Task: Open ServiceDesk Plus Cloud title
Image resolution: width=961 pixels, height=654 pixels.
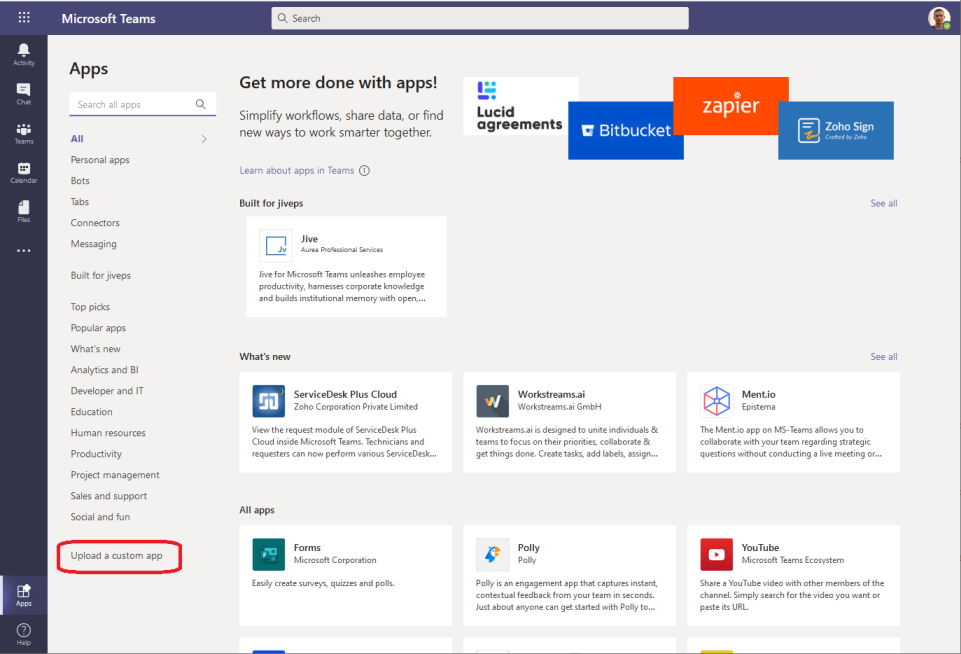Action: 345,394
